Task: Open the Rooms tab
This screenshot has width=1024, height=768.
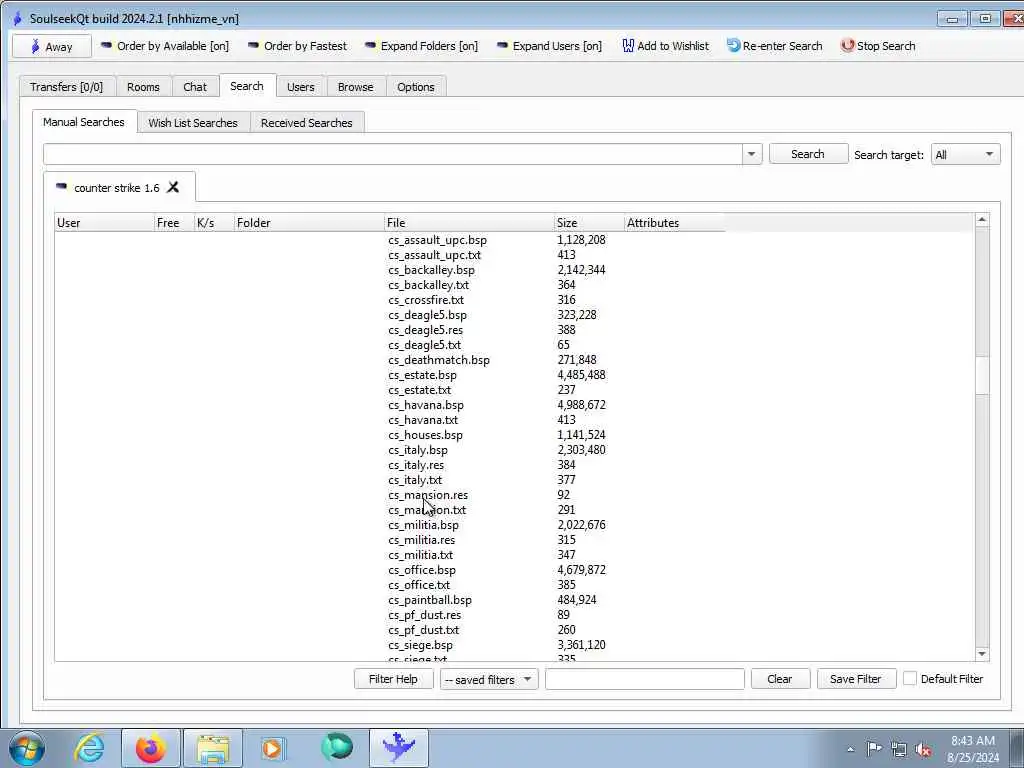Action: pyautogui.click(x=144, y=87)
